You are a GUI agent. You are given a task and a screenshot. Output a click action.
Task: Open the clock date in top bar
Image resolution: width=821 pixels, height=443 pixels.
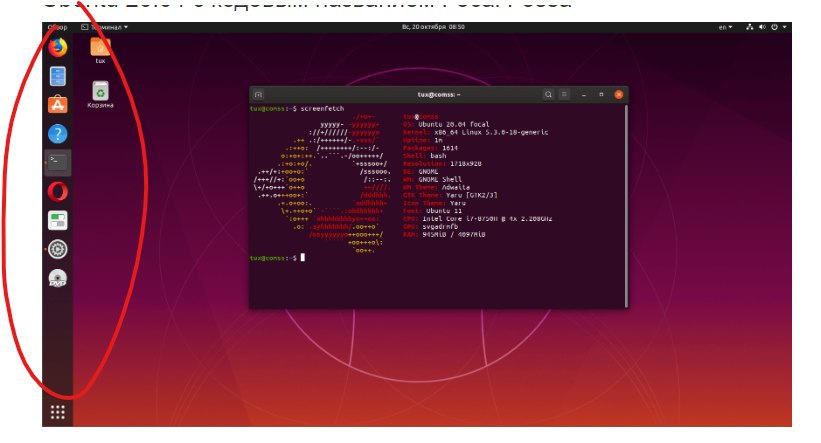click(433, 27)
